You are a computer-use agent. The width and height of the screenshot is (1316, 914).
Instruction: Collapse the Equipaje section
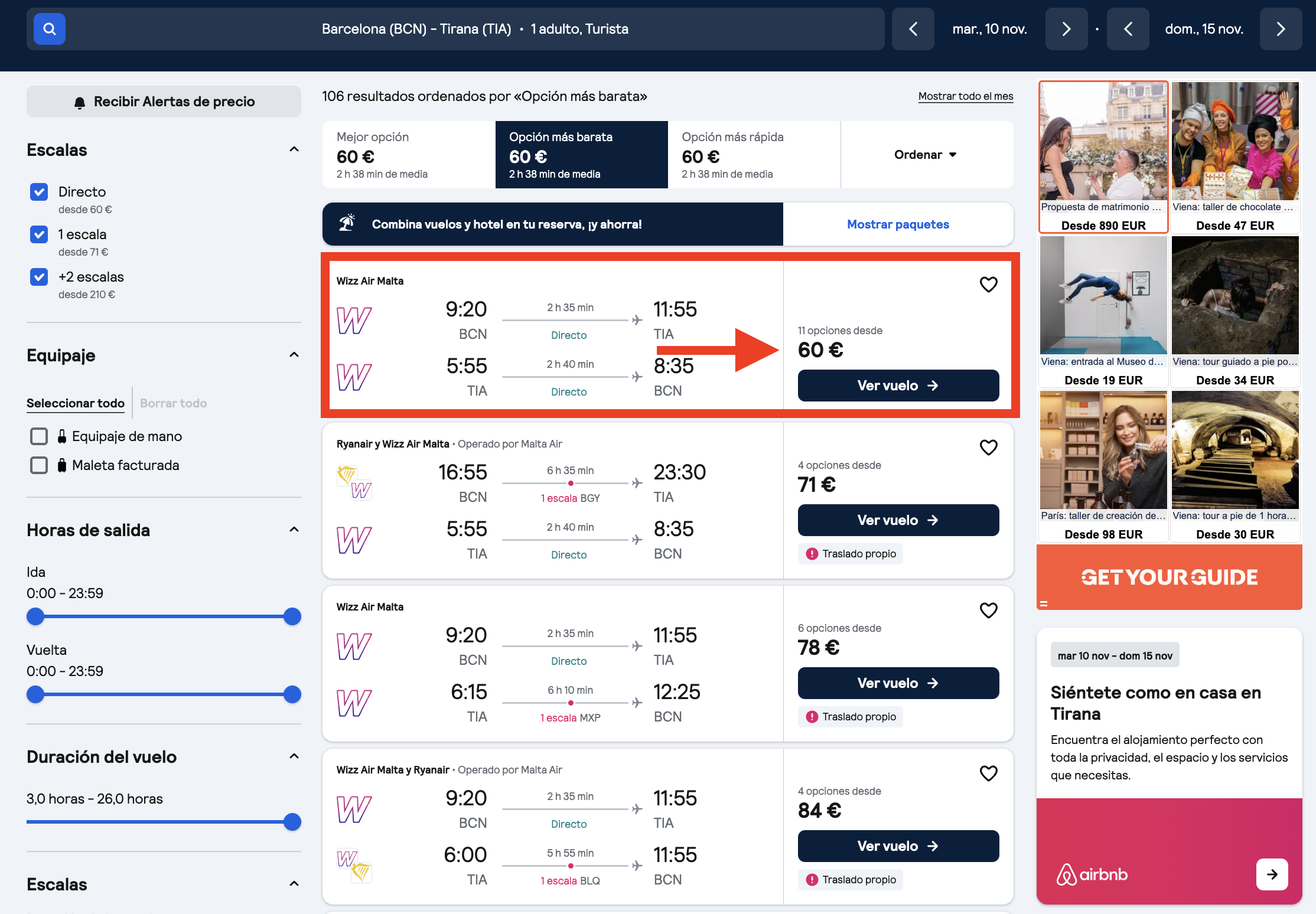click(294, 355)
